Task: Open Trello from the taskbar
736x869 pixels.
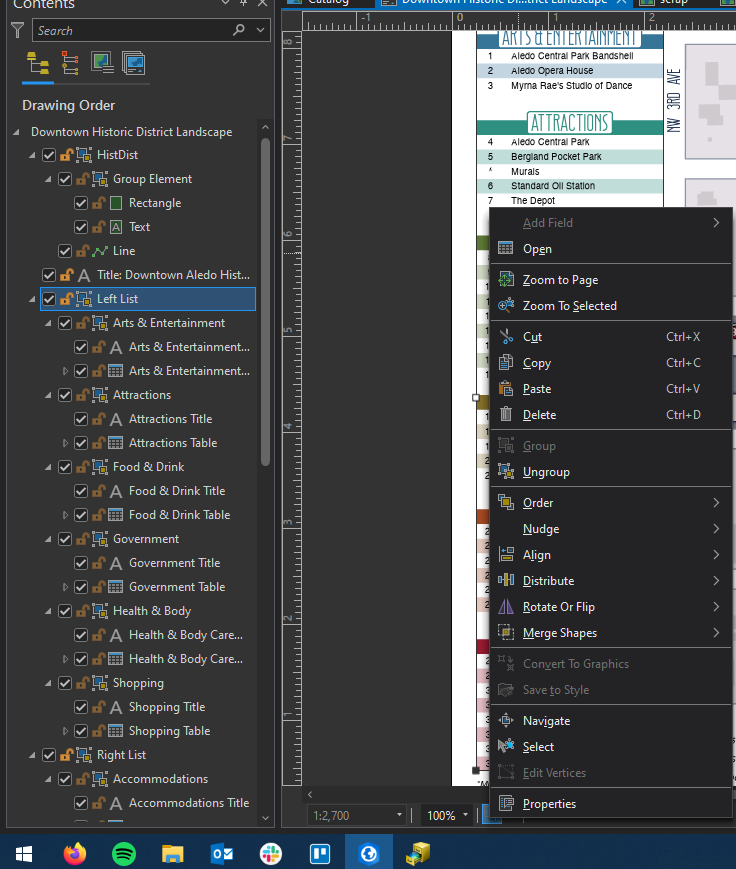Action: tap(320, 853)
